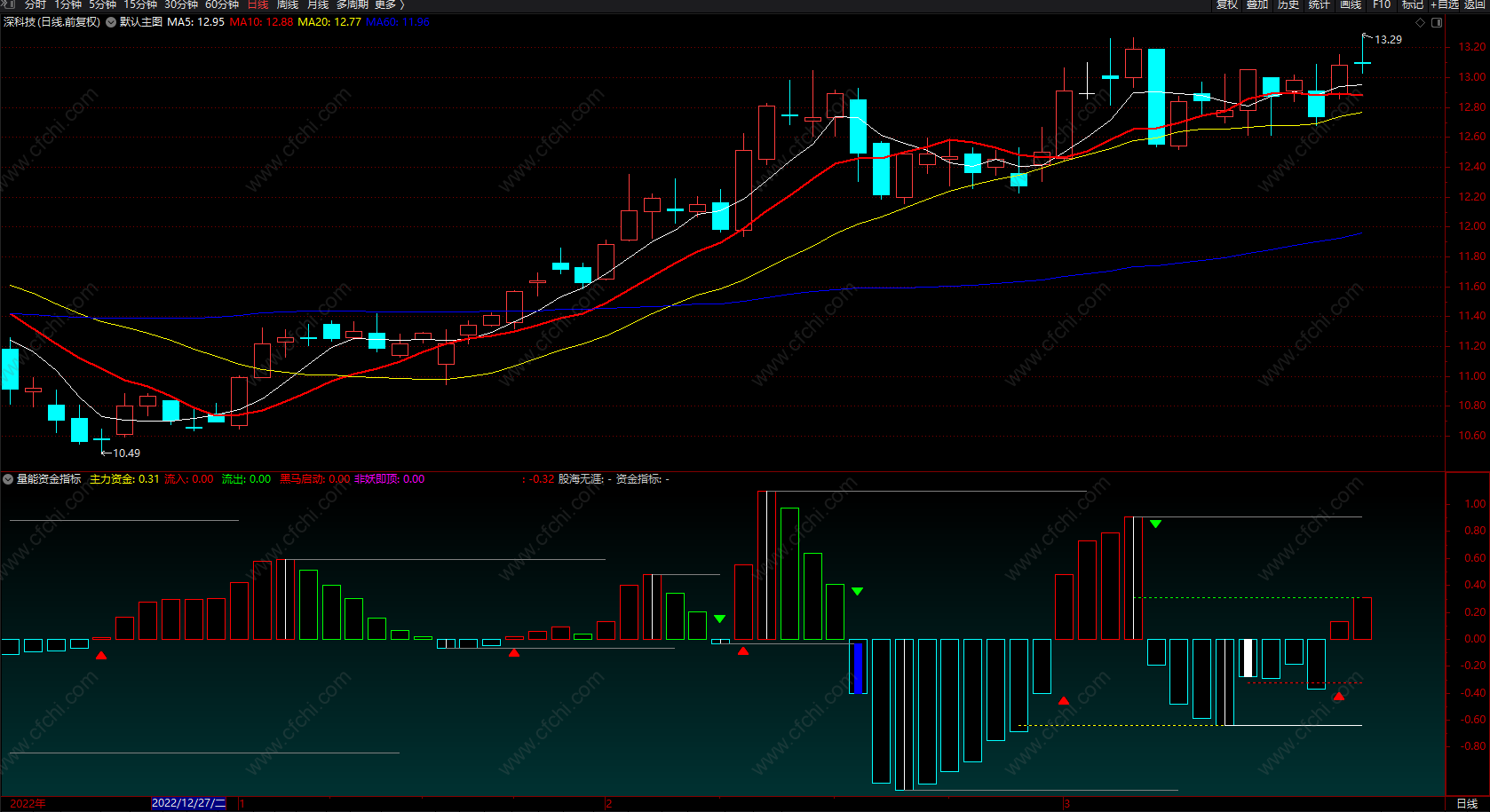Activate the 画线 drawing tools
Viewport: 1490px width, 812px height.
1351,4
